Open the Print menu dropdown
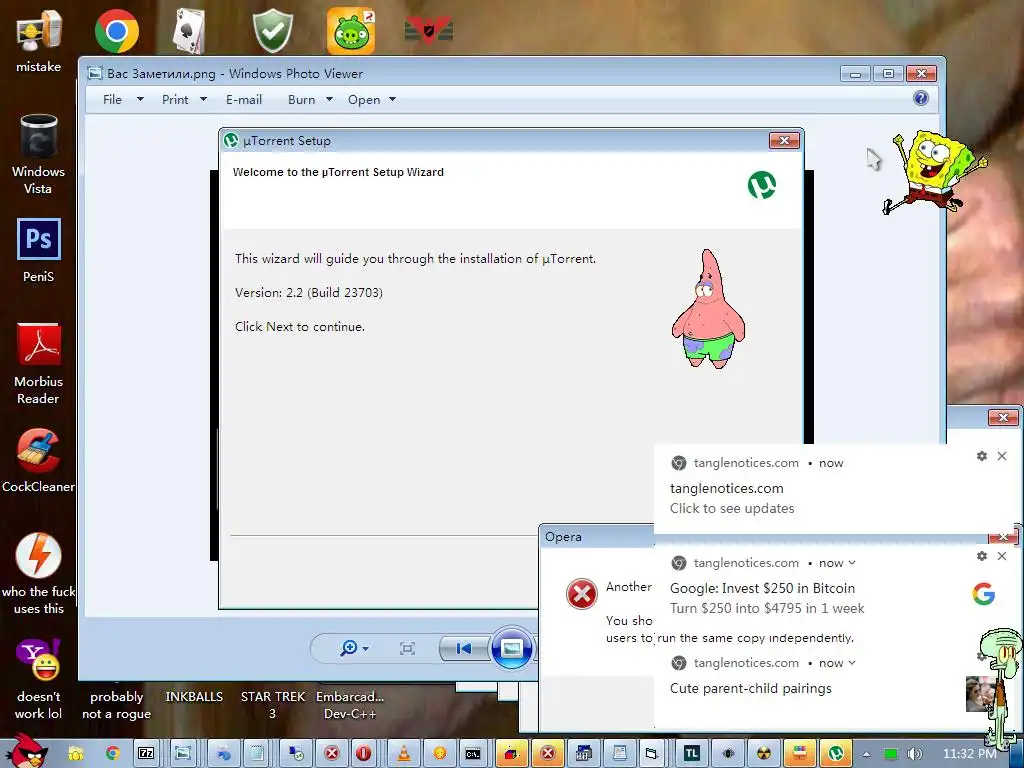Viewport: 1024px width, 768px height. coord(184,99)
